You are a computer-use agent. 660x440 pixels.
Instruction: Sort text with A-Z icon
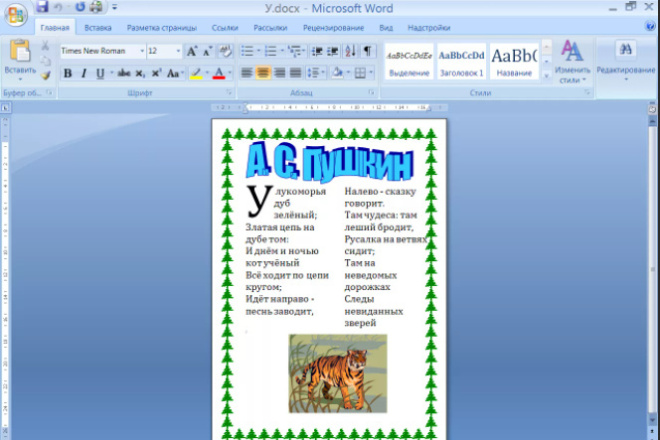pyautogui.click(x=350, y=51)
